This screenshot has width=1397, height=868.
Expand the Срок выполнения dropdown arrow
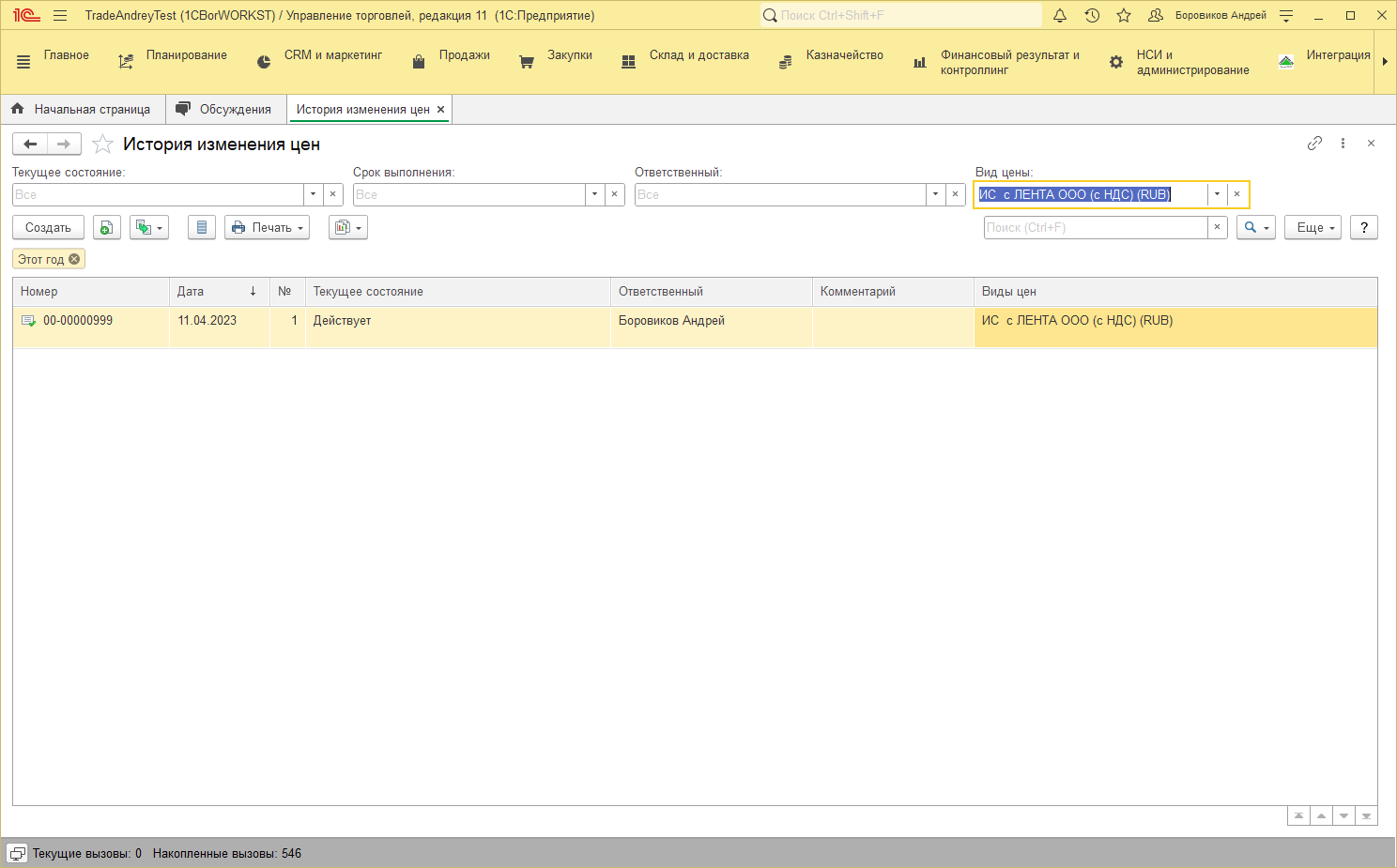pyautogui.click(x=594, y=194)
